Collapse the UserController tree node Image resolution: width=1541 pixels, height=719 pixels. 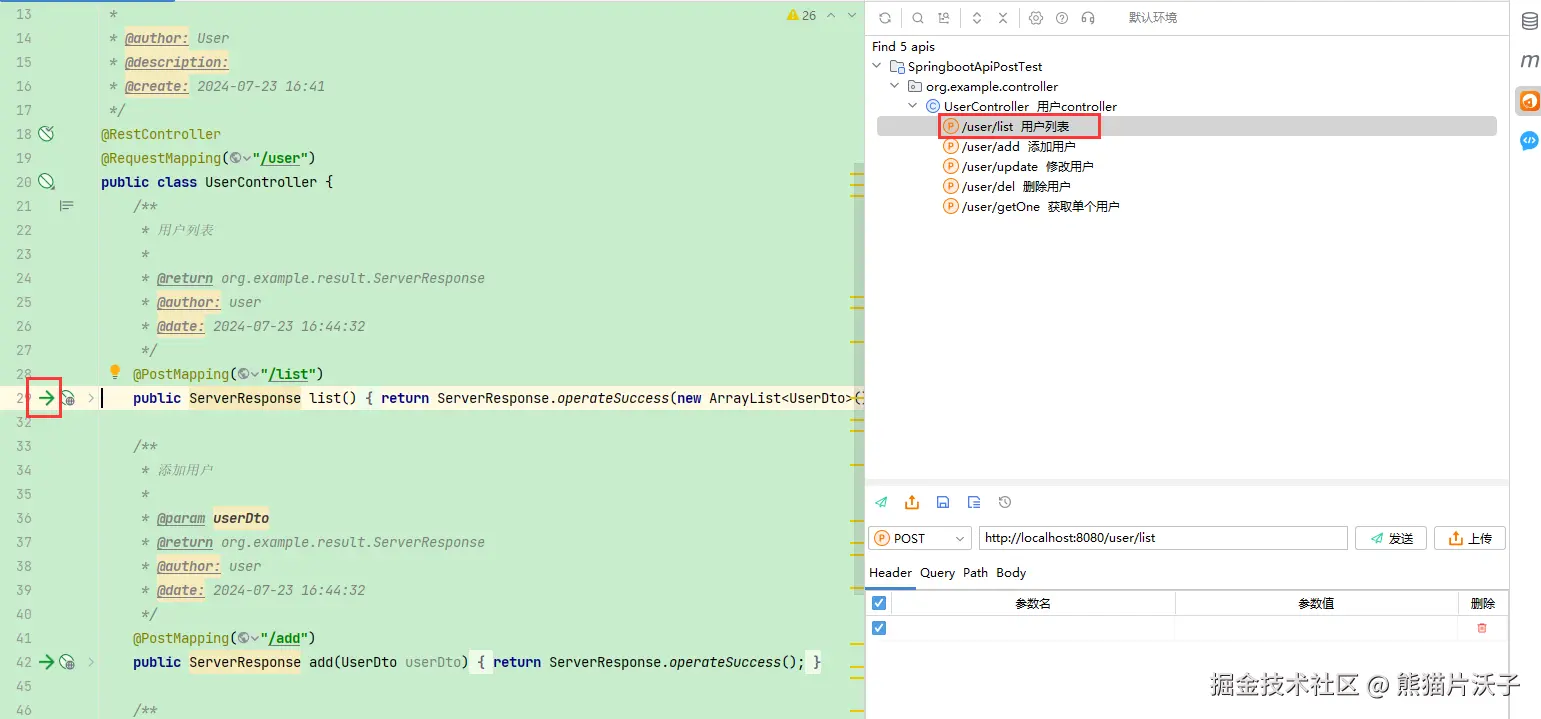click(x=913, y=106)
